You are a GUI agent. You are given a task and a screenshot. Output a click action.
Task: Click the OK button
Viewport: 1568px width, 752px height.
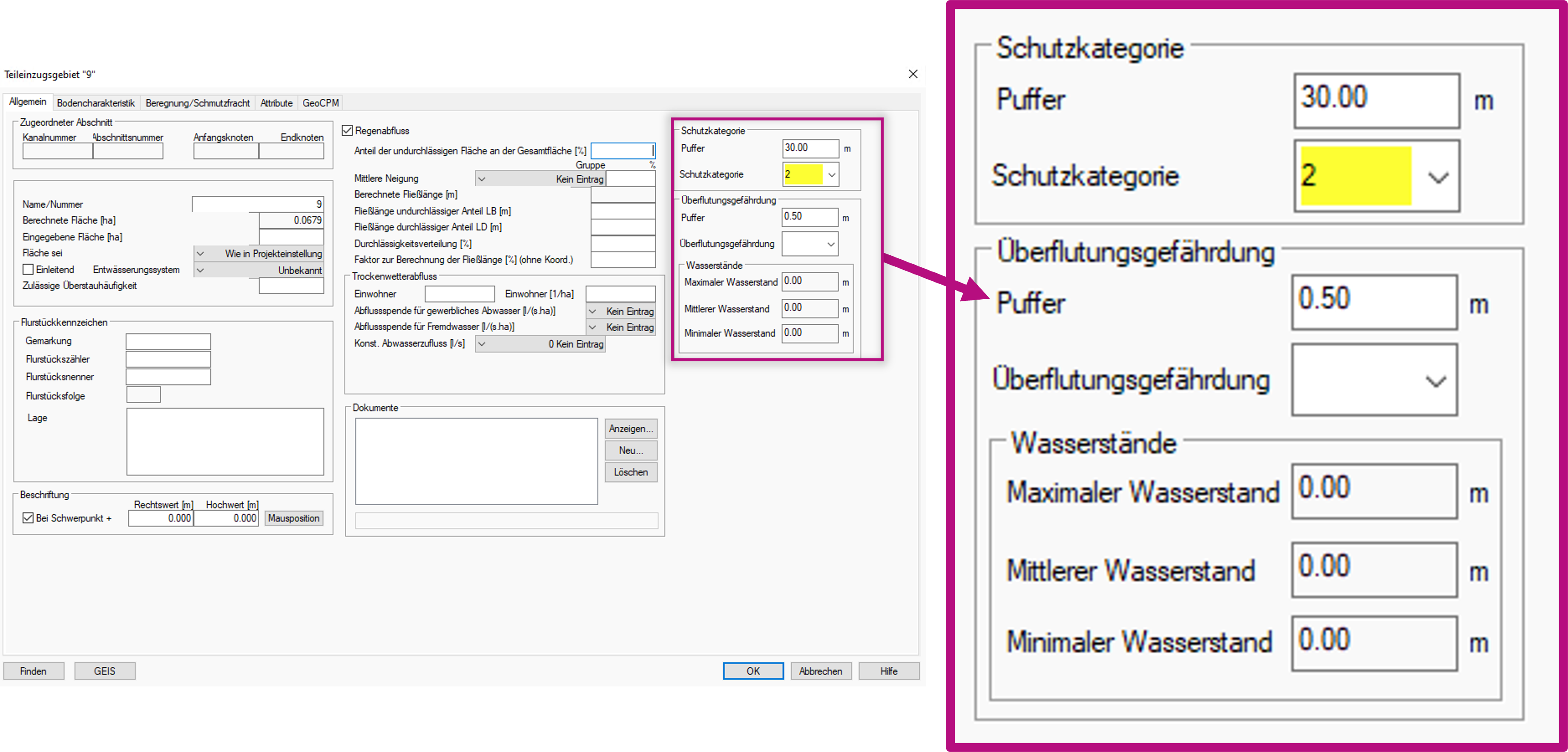[753, 670]
